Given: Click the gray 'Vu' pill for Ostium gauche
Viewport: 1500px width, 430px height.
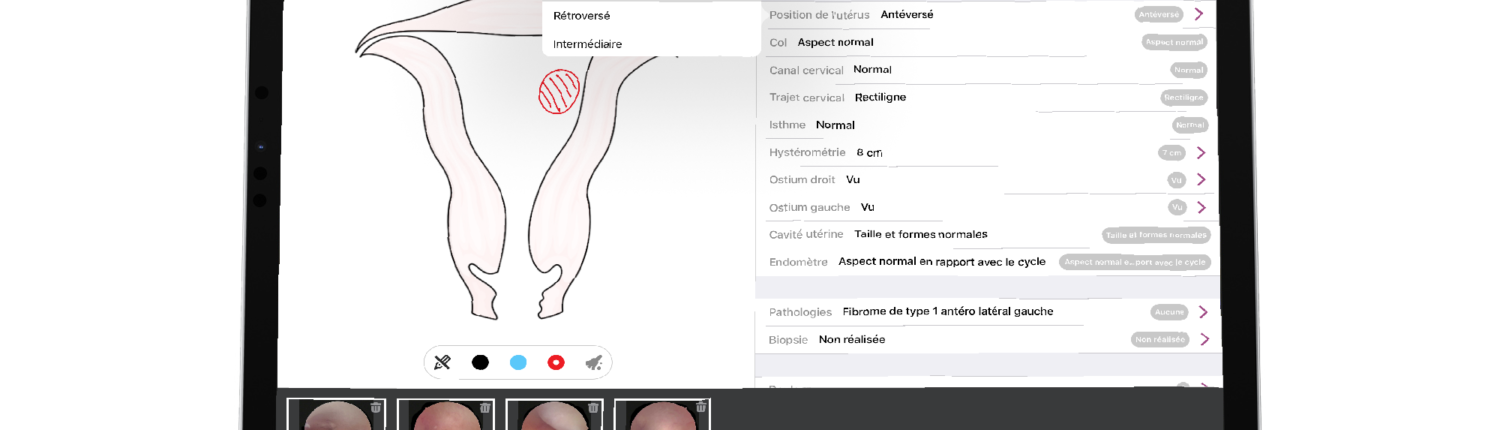Looking at the screenshot, I should pyautogui.click(x=1177, y=207).
